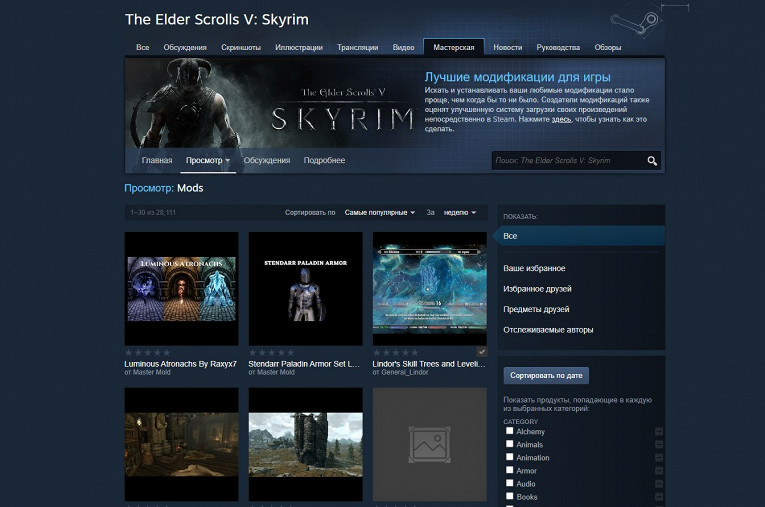
Task: Open the Просмотр dropdown menu
Action: 208,161
